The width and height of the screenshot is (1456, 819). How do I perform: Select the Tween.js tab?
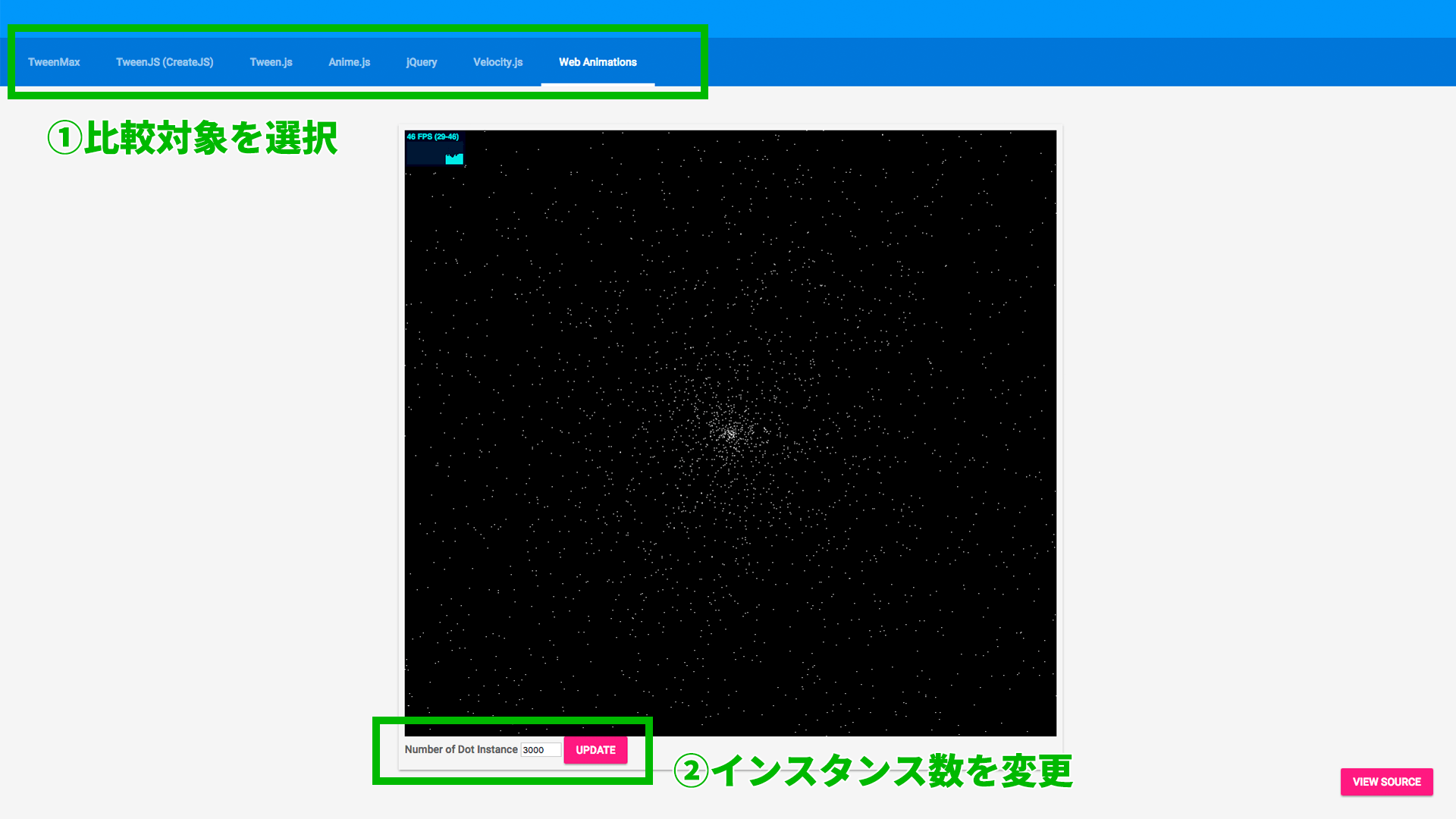(270, 62)
